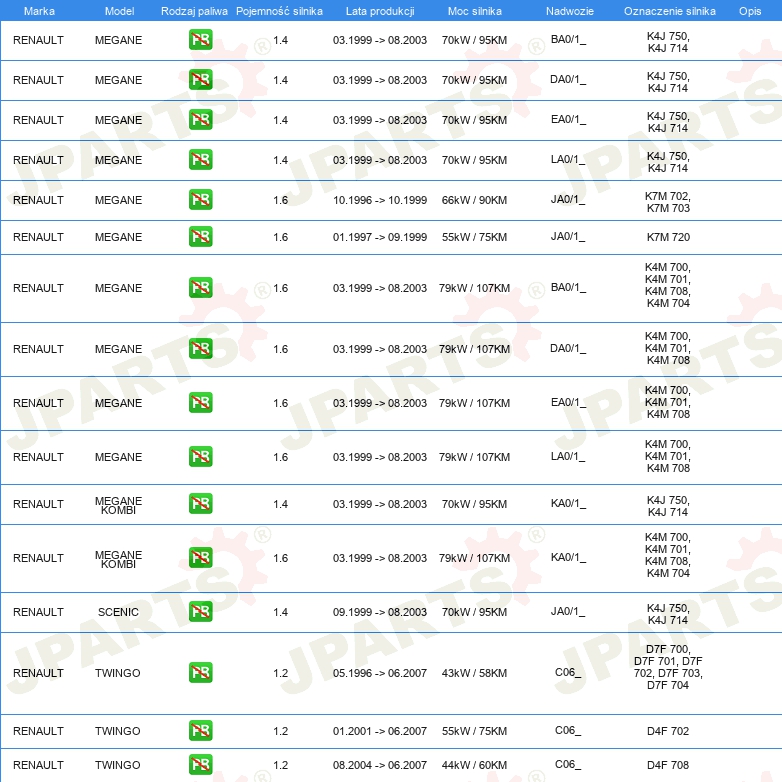The image size is (782, 782).
Task: Click the 'Opis' column header
Action: point(750,10)
